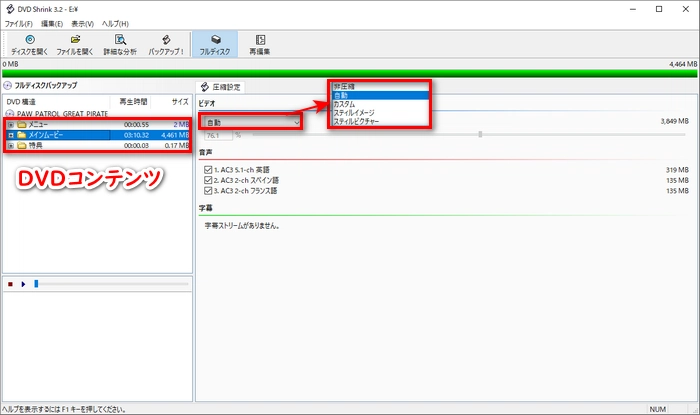Image resolution: width=700 pixels, height=415 pixels.
Task: Click the video compression ratio slider handle
Action: point(480,134)
